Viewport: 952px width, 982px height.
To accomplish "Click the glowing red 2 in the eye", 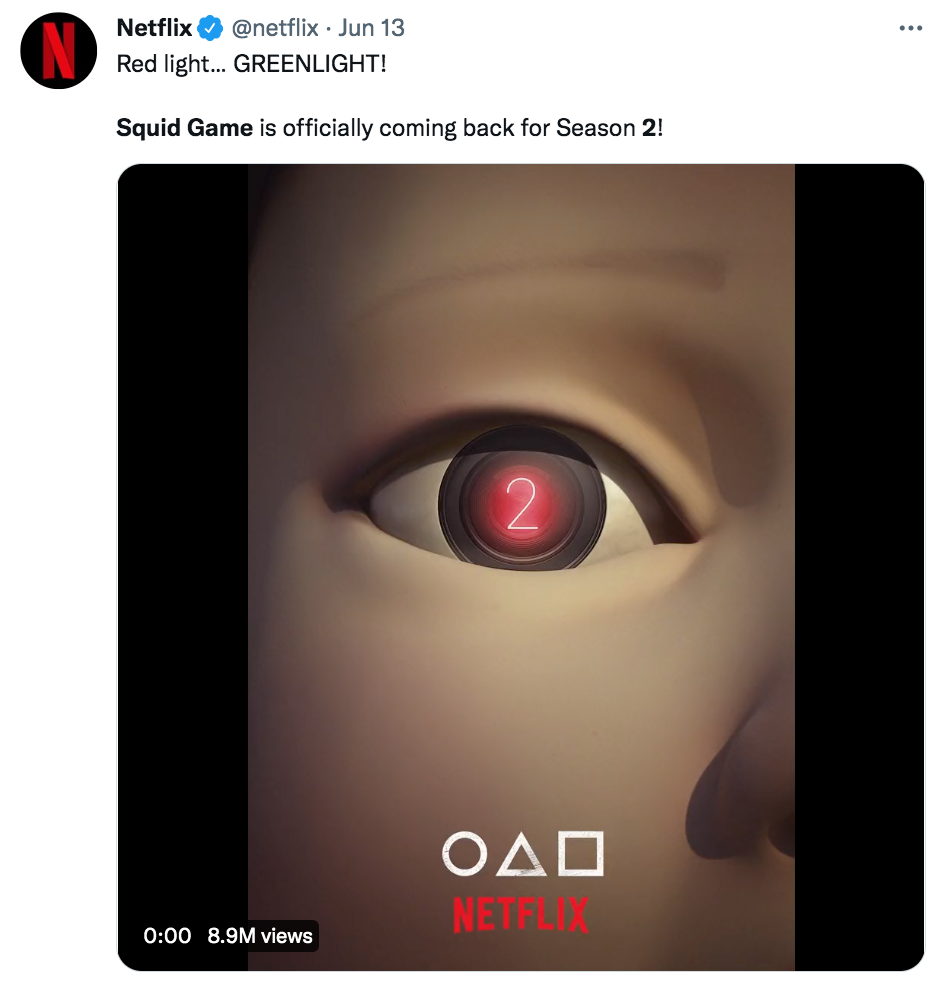I will coord(522,504).
